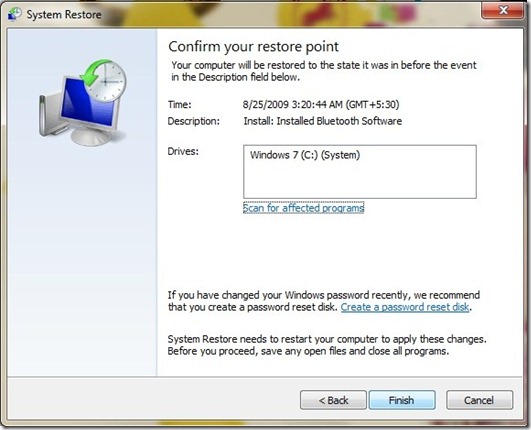The height and width of the screenshot is (430, 531).
Task: Click the Drives label
Action: coord(183,151)
